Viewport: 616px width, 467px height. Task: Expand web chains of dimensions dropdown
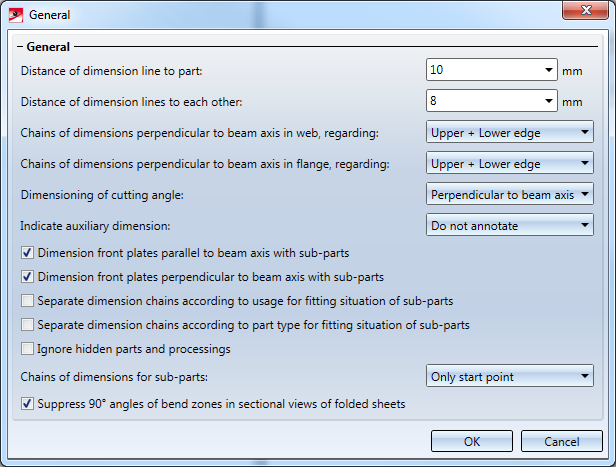pos(585,132)
